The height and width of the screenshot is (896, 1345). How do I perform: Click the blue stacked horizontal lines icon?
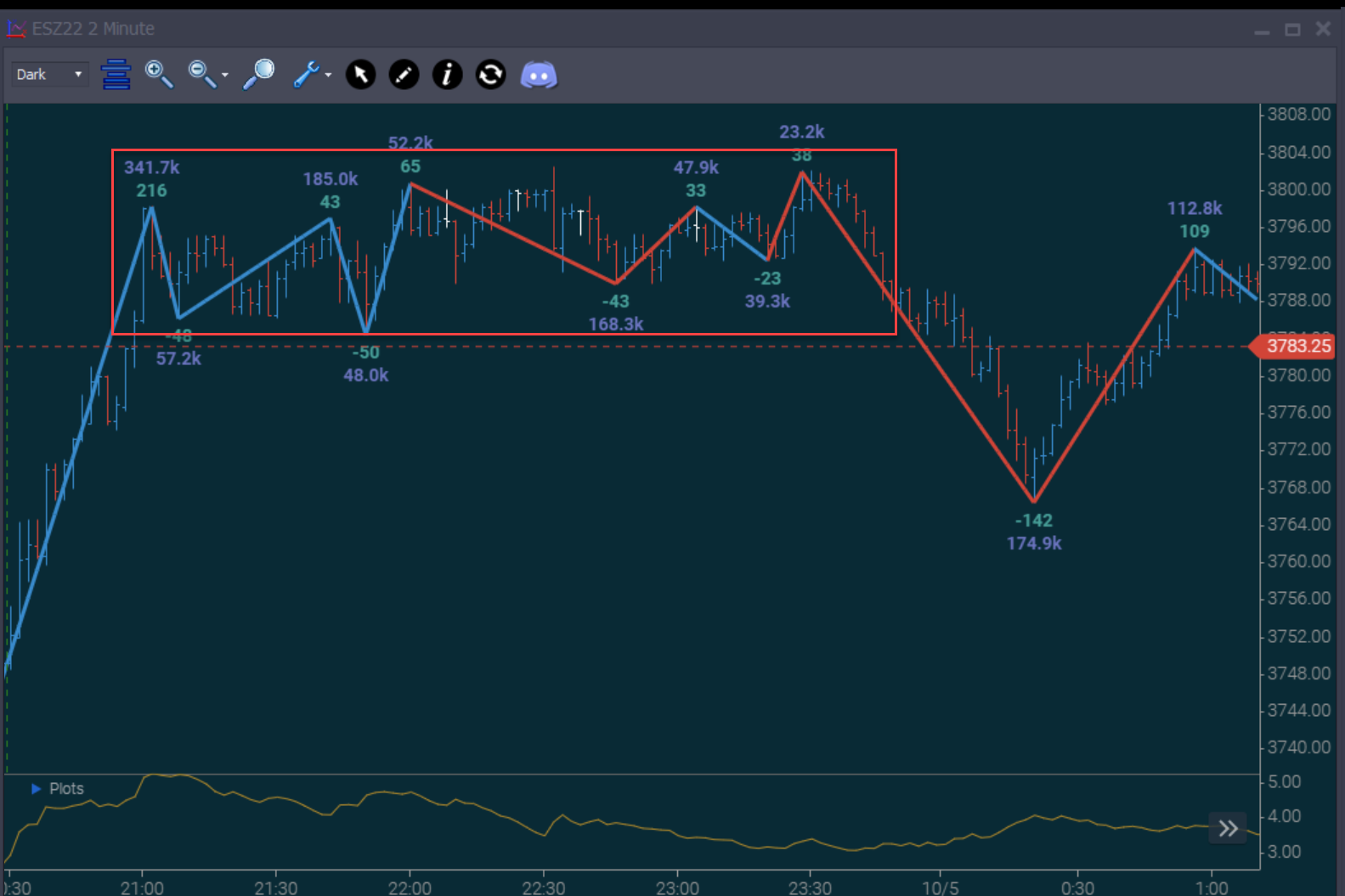(116, 75)
